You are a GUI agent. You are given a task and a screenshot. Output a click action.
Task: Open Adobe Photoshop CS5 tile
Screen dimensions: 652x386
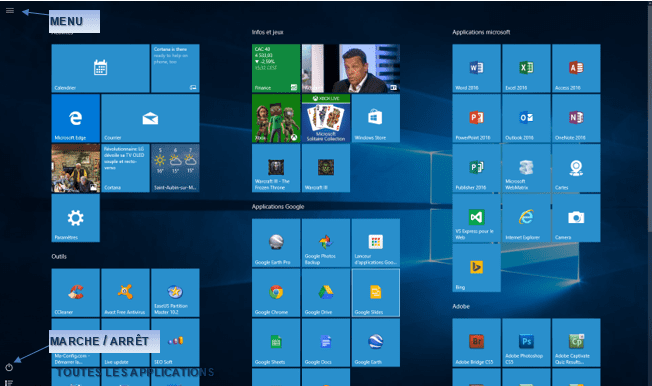526,343
